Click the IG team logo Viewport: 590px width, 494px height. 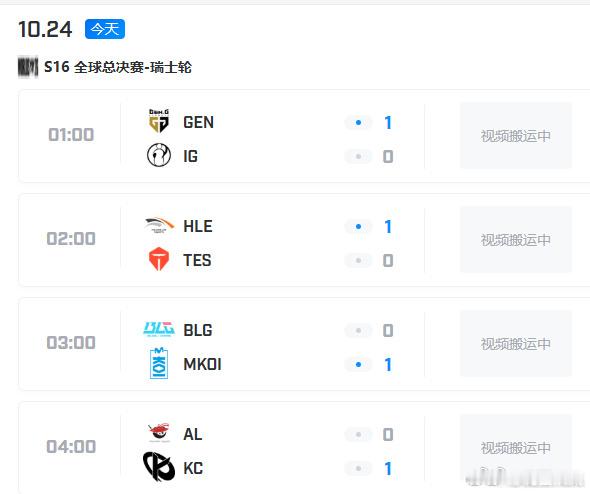159,155
